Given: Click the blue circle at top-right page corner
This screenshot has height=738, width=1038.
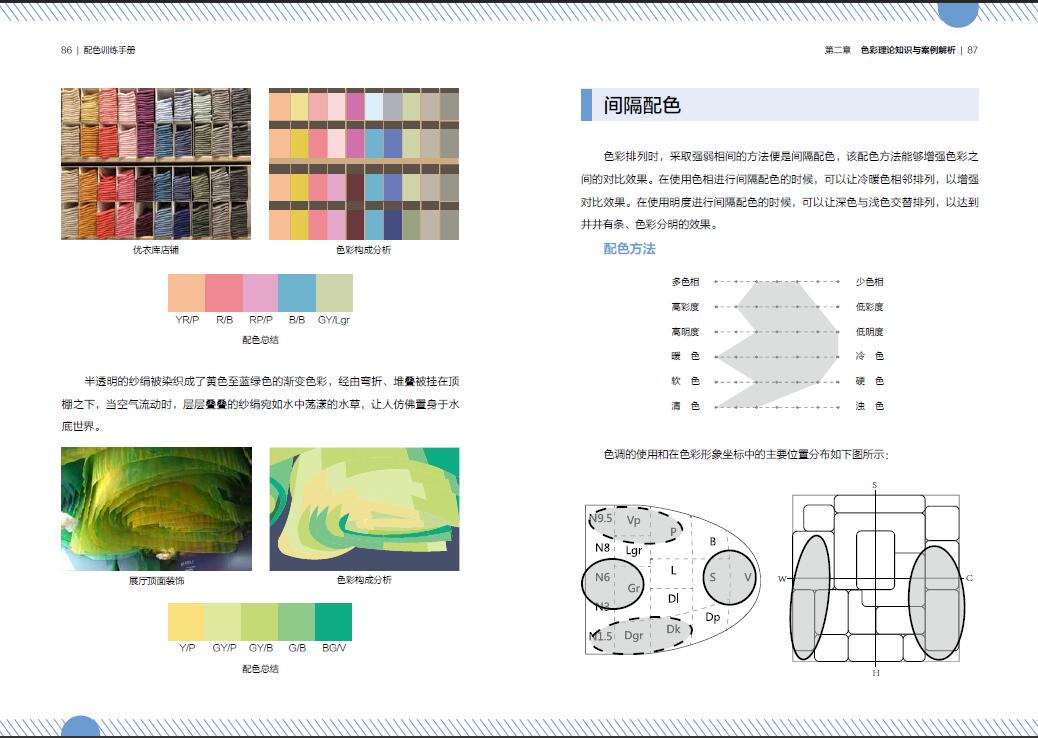Looking at the screenshot, I should coord(957,10).
